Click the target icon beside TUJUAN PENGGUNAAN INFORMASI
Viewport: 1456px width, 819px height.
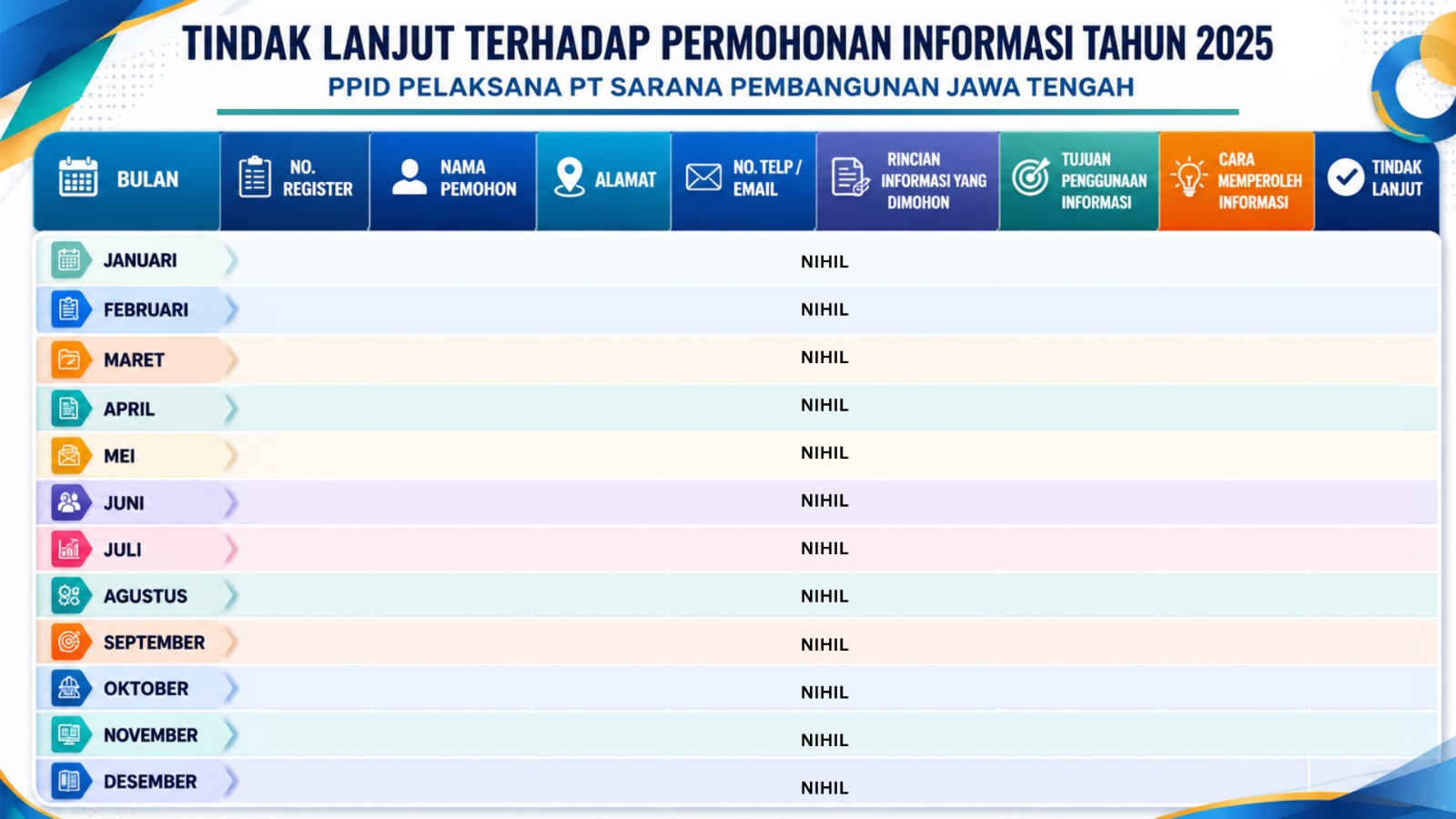pyautogui.click(x=1031, y=177)
